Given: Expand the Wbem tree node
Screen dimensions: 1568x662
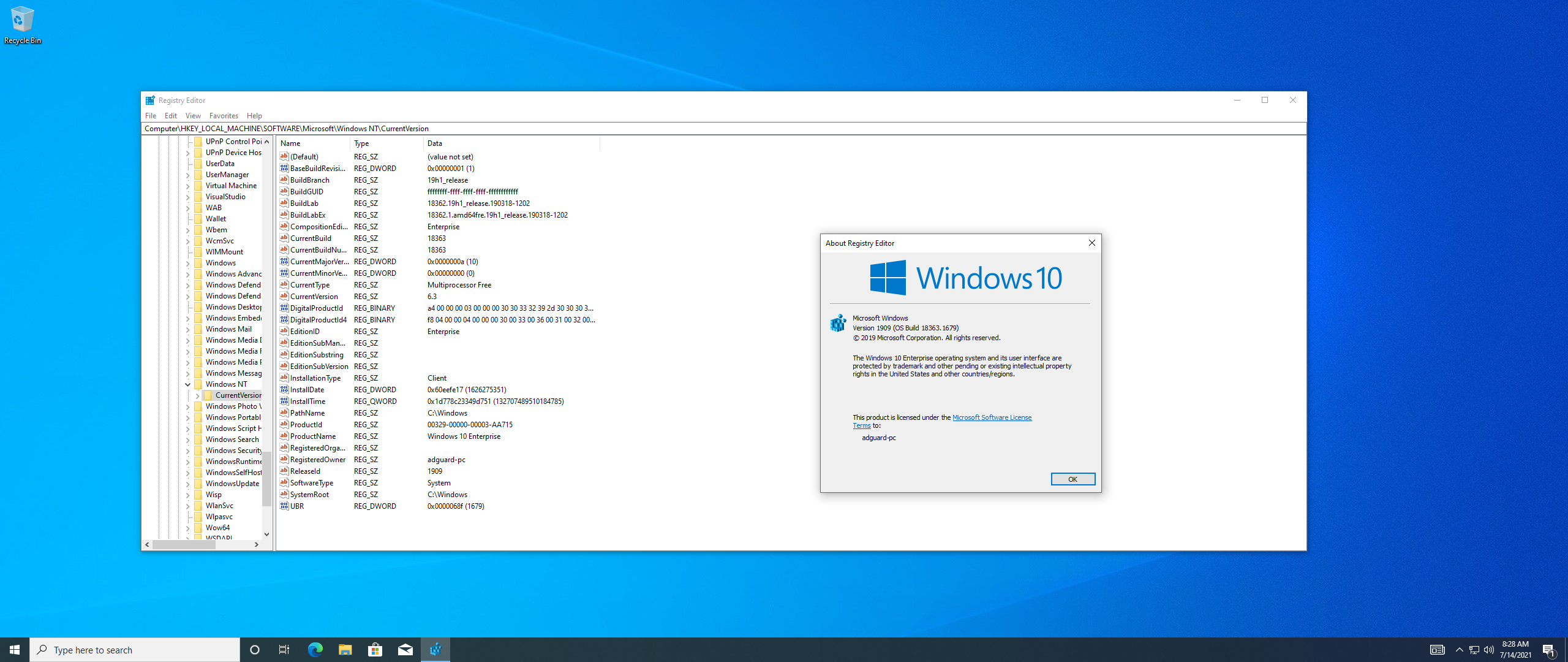Looking at the screenshot, I should (x=188, y=230).
